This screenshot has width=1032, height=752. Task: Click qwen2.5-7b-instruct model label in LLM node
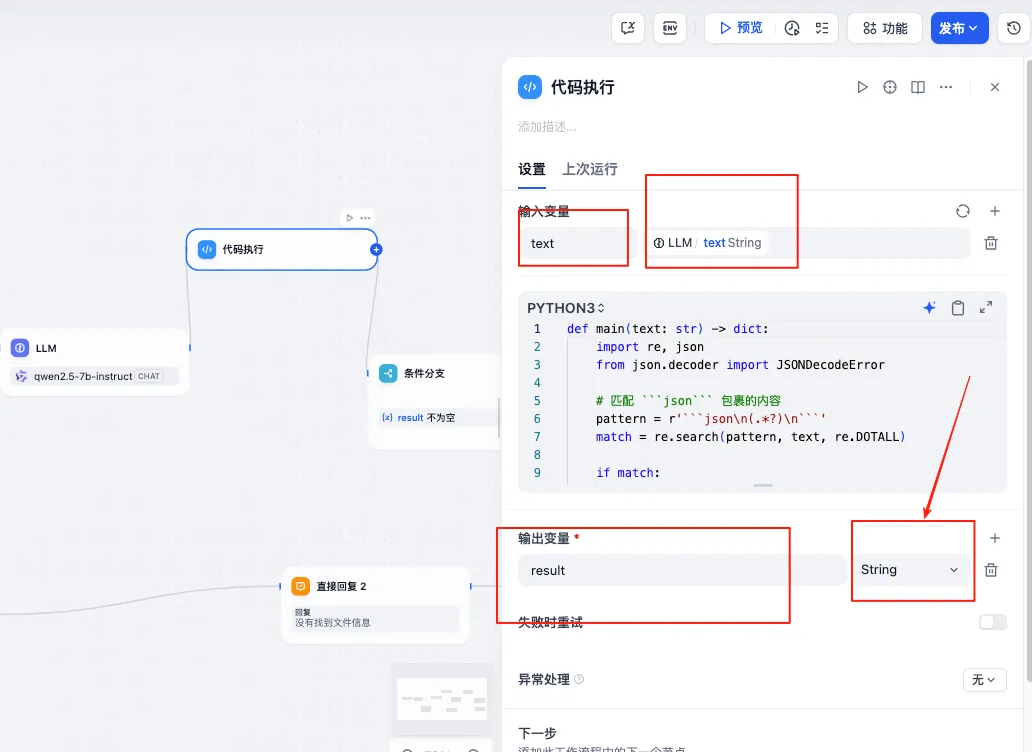(83, 376)
